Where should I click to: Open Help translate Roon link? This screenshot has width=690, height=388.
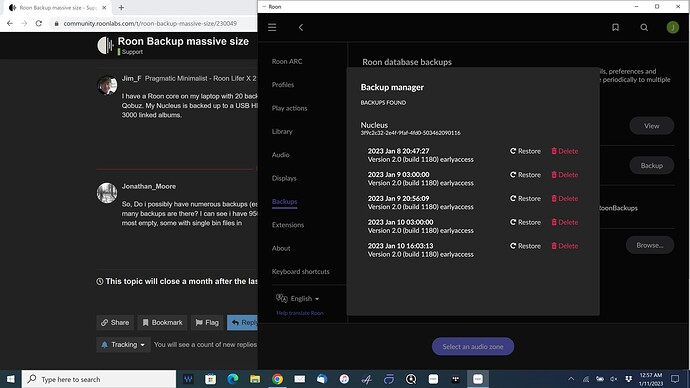(x=300, y=313)
